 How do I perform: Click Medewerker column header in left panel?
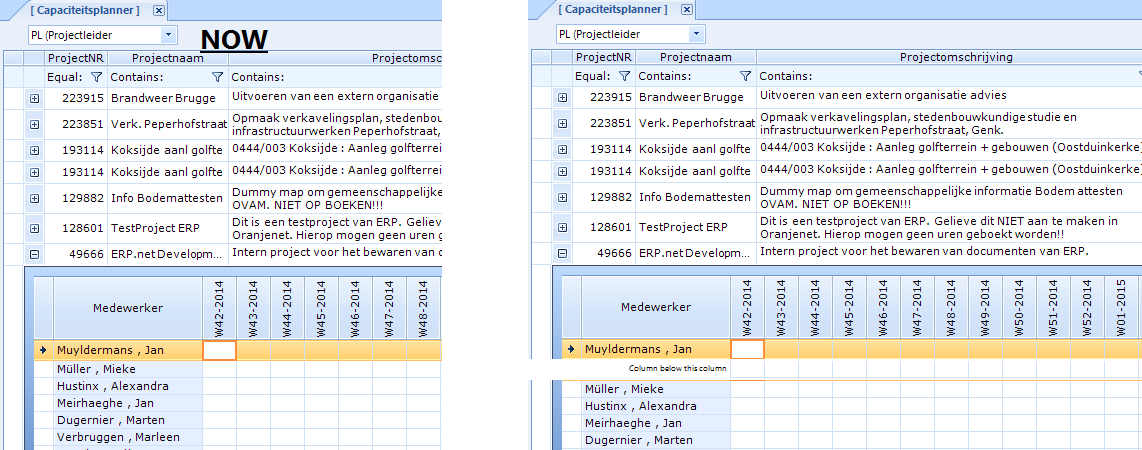pos(128,308)
